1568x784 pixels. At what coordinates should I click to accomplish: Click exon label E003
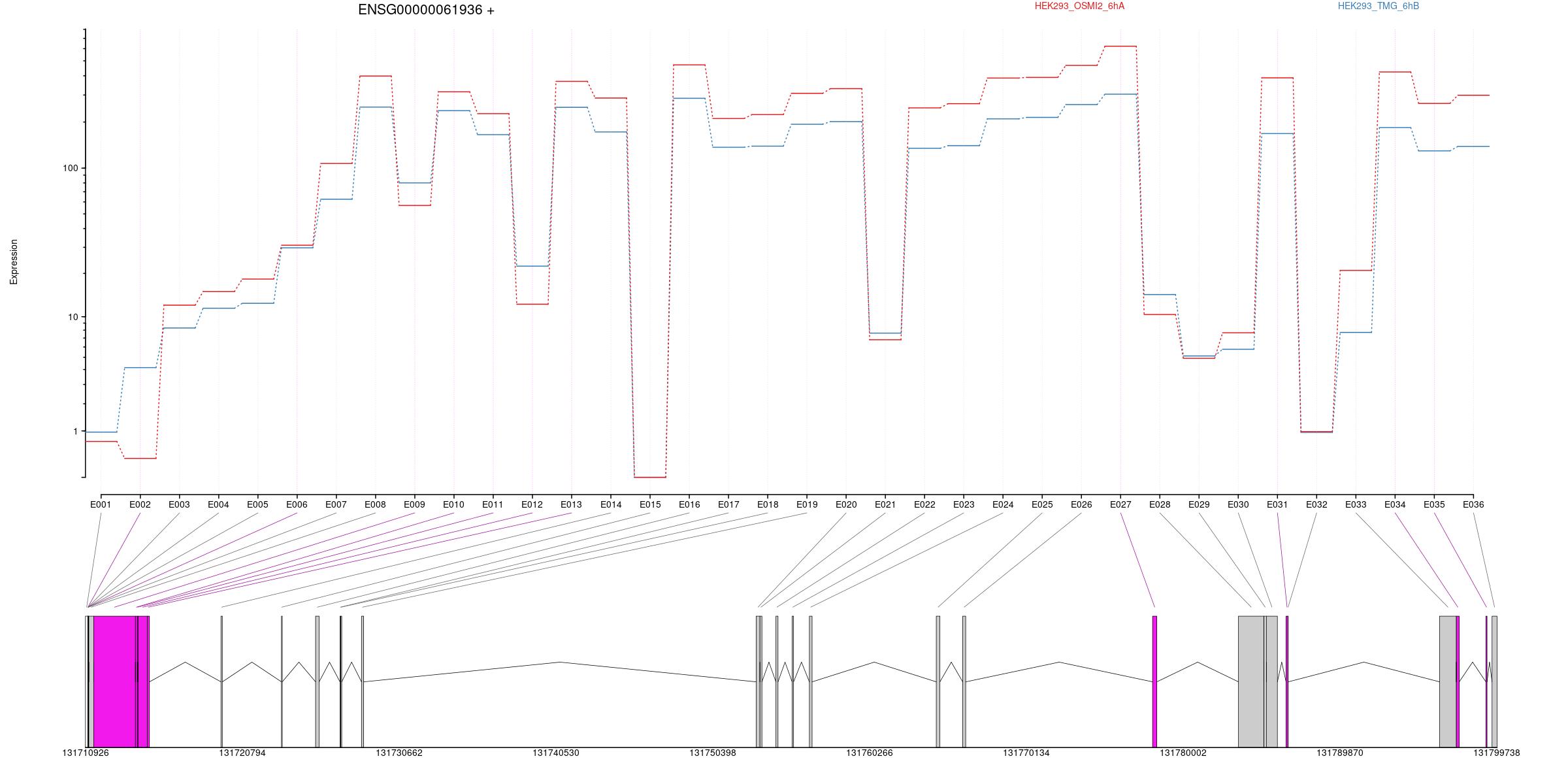[x=179, y=504]
